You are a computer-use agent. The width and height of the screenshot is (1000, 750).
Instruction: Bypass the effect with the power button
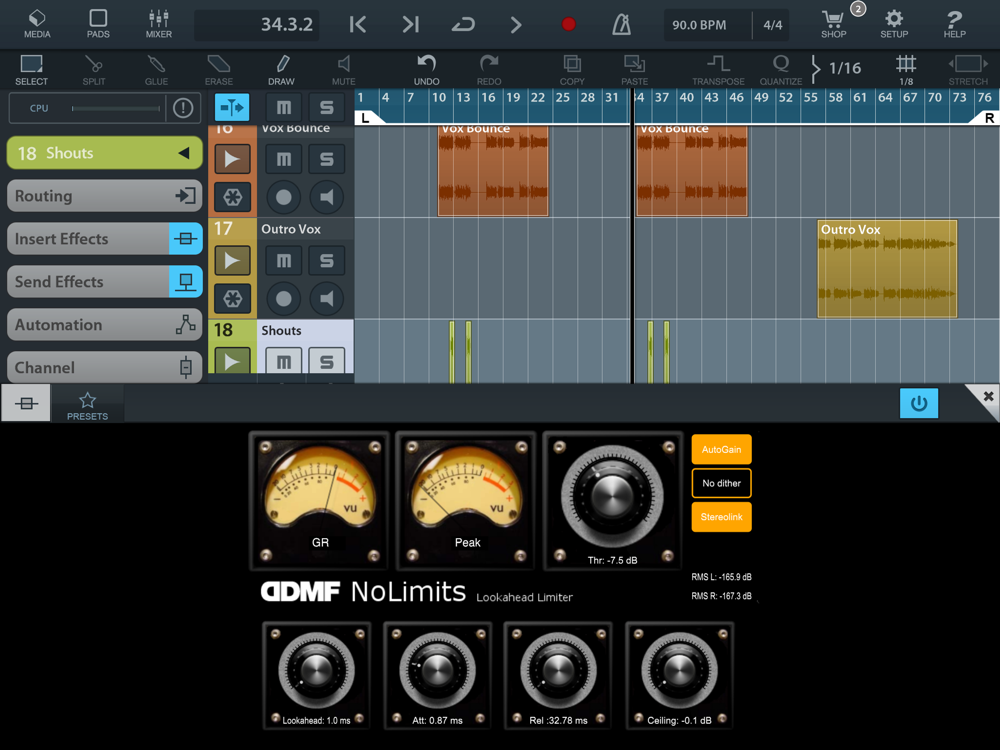918,403
